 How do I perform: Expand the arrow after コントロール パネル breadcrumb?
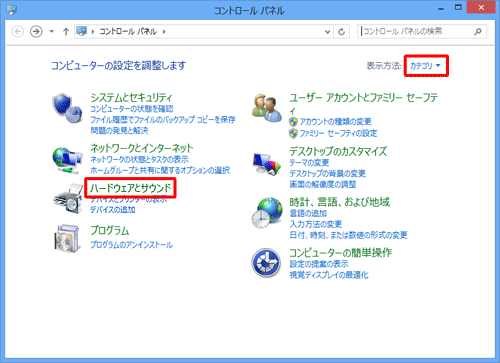pos(164,32)
